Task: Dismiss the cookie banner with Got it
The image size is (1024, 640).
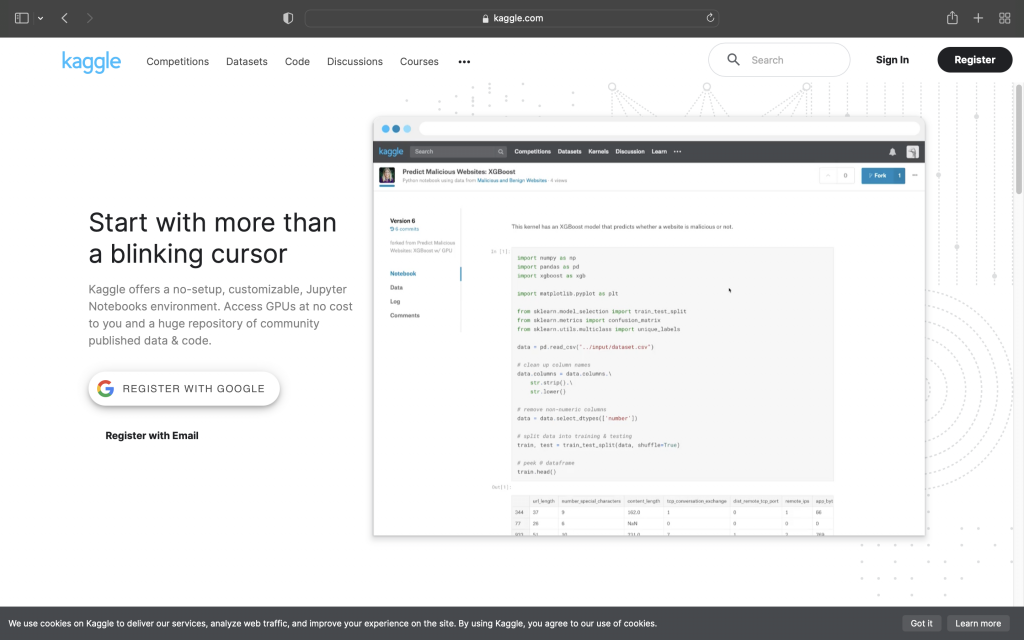Action: pyautogui.click(x=921, y=623)
